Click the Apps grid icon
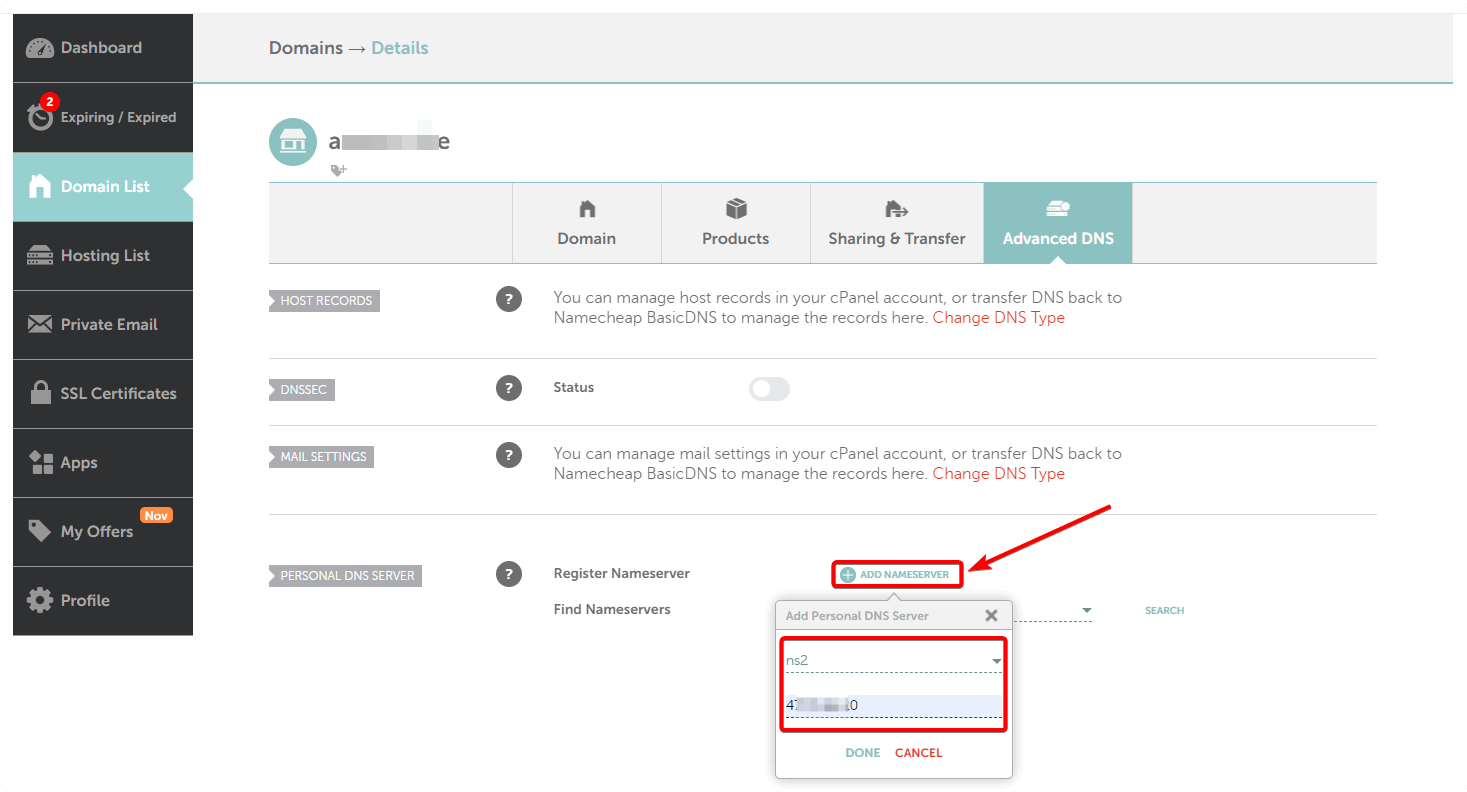 [41, 462]
